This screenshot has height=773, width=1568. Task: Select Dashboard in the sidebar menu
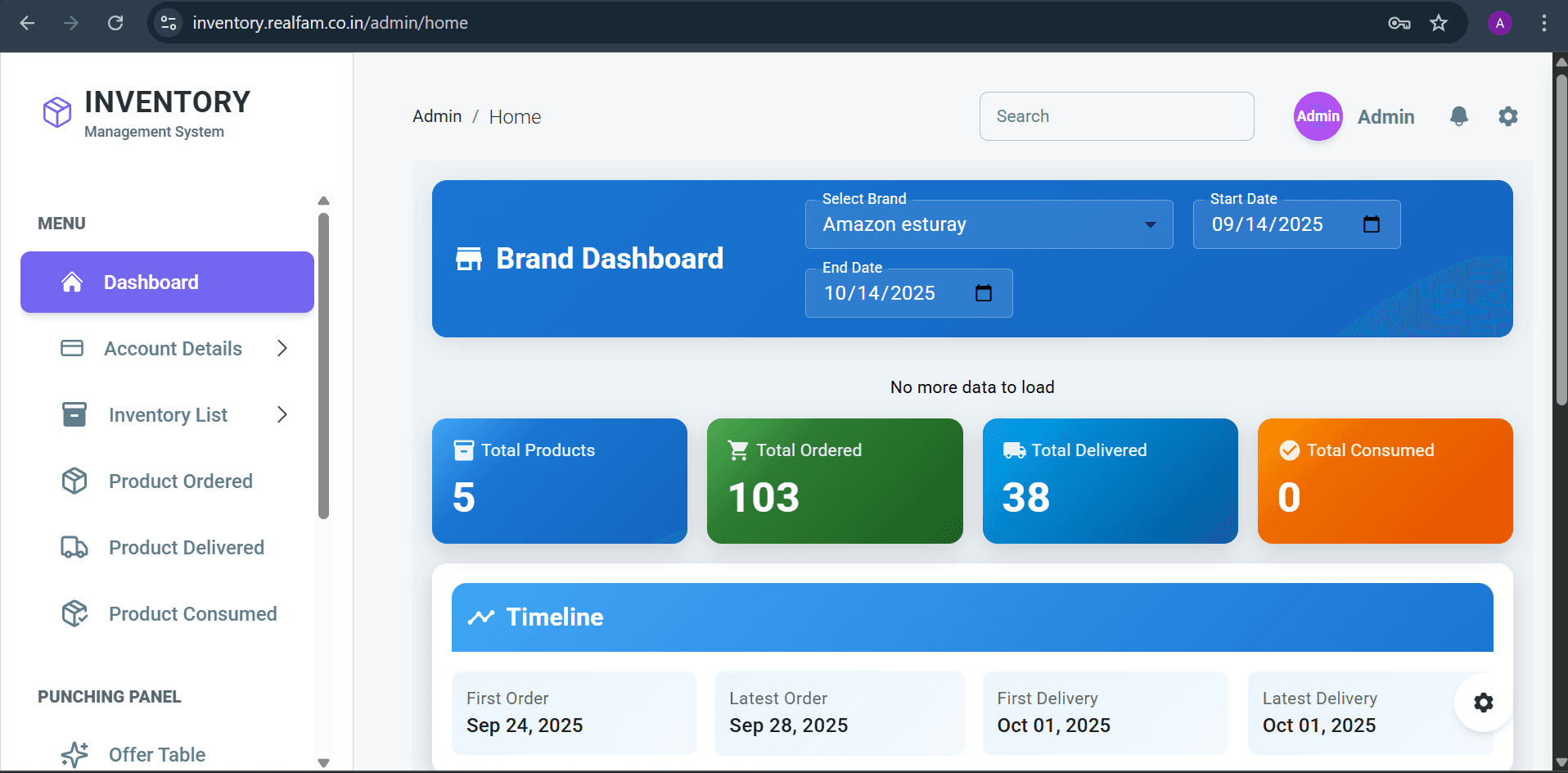(167, 282)
